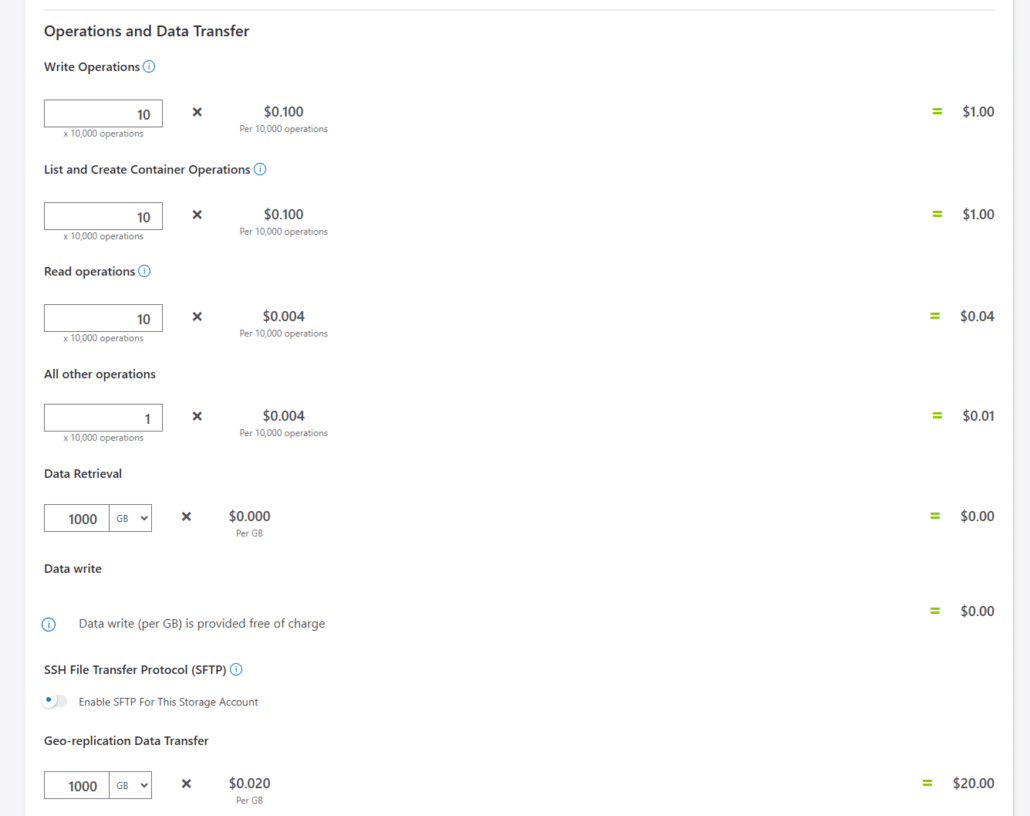The height and width of the screenshot is (816, 1030).
Task: View List and Create Container Operations info icon
Action: (x=260, y=169)
